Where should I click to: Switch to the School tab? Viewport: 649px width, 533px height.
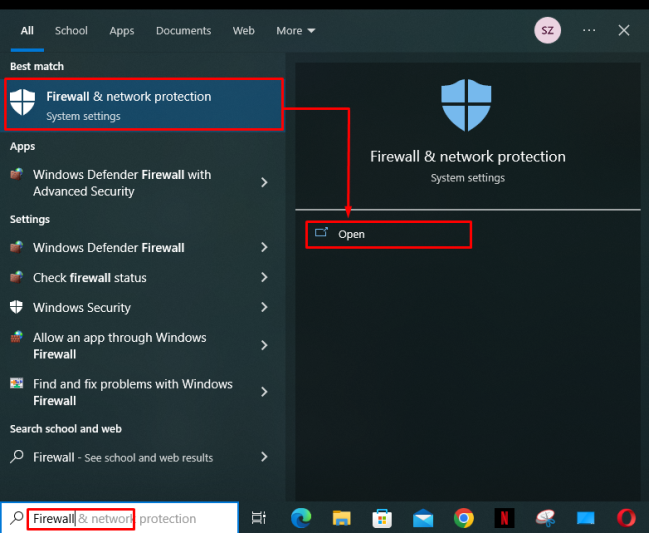tap(71, 31)
